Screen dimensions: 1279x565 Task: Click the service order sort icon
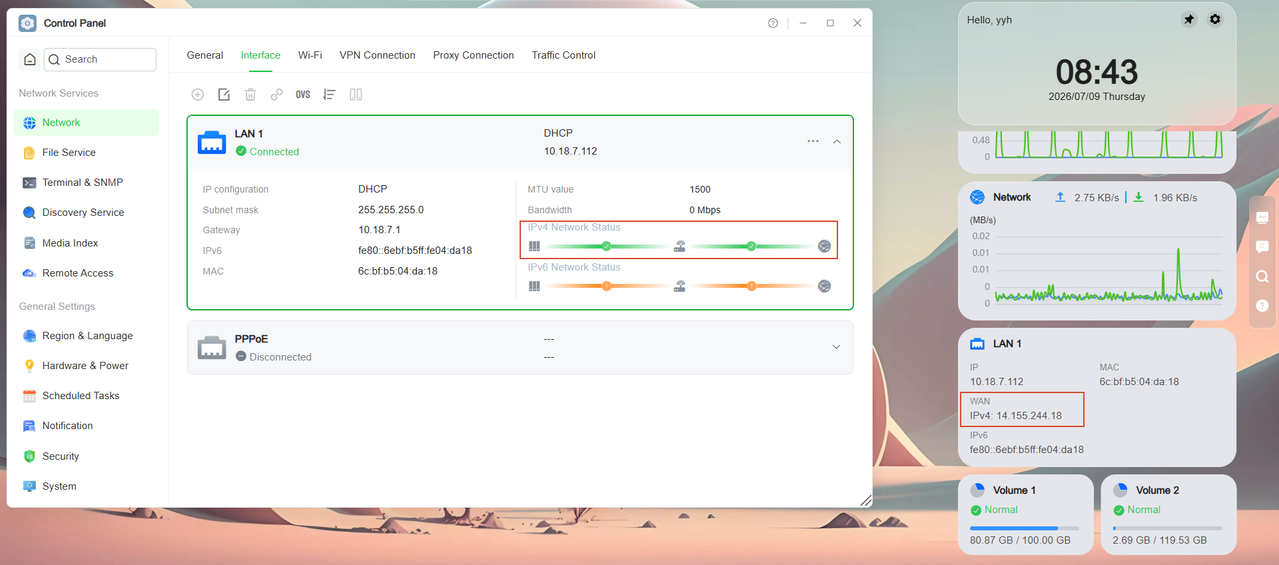(329, 94)
